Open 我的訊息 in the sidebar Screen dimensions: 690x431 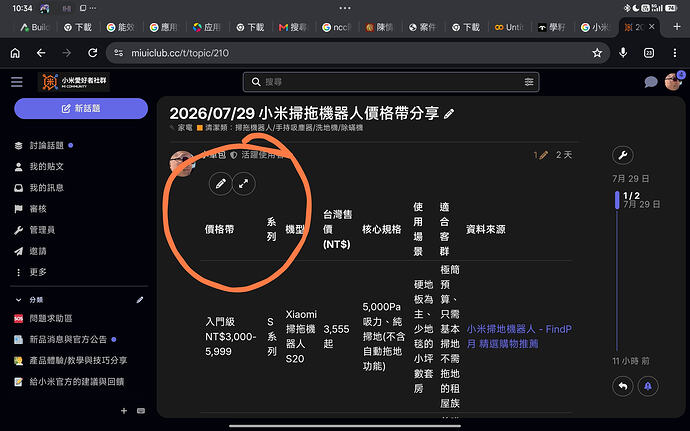[x=46, y=188]
